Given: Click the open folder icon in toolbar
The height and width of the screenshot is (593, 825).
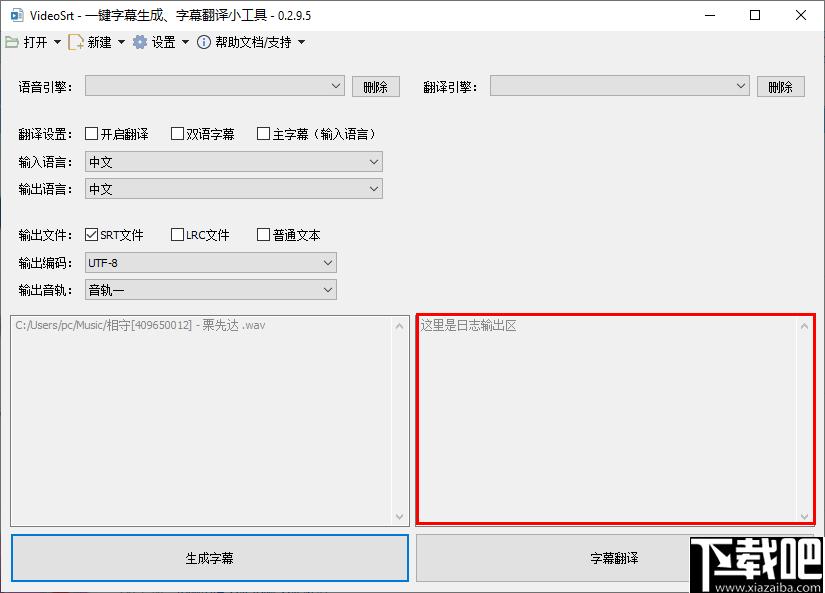Looking at the screenshot, I should (12, 42).
